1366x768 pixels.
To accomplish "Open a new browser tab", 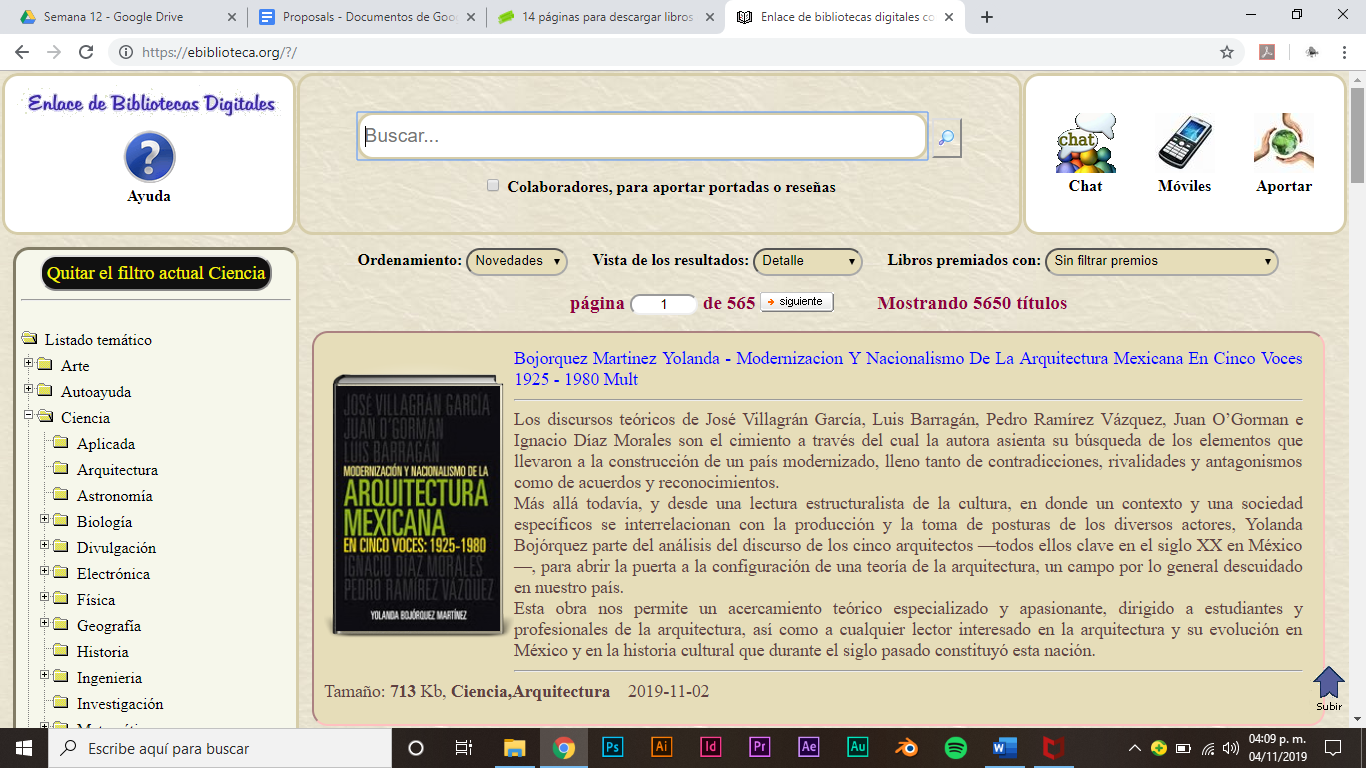I will (987, 17).
